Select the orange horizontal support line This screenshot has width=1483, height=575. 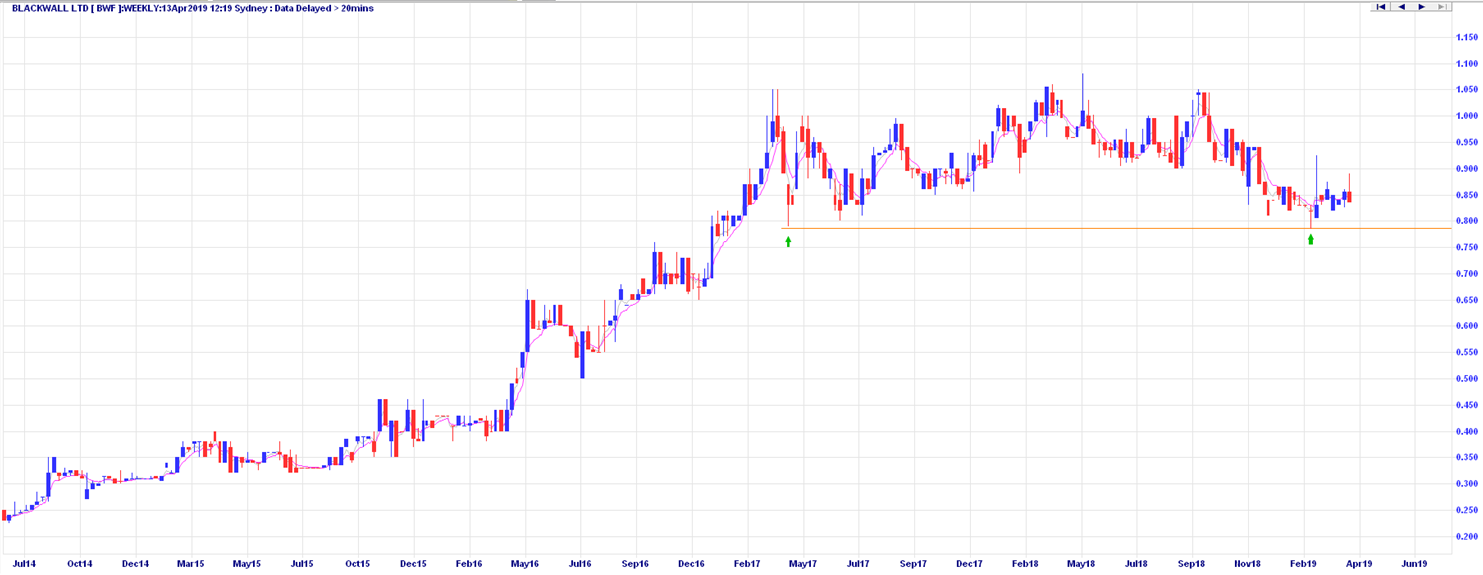click(x=1116, y=229)
